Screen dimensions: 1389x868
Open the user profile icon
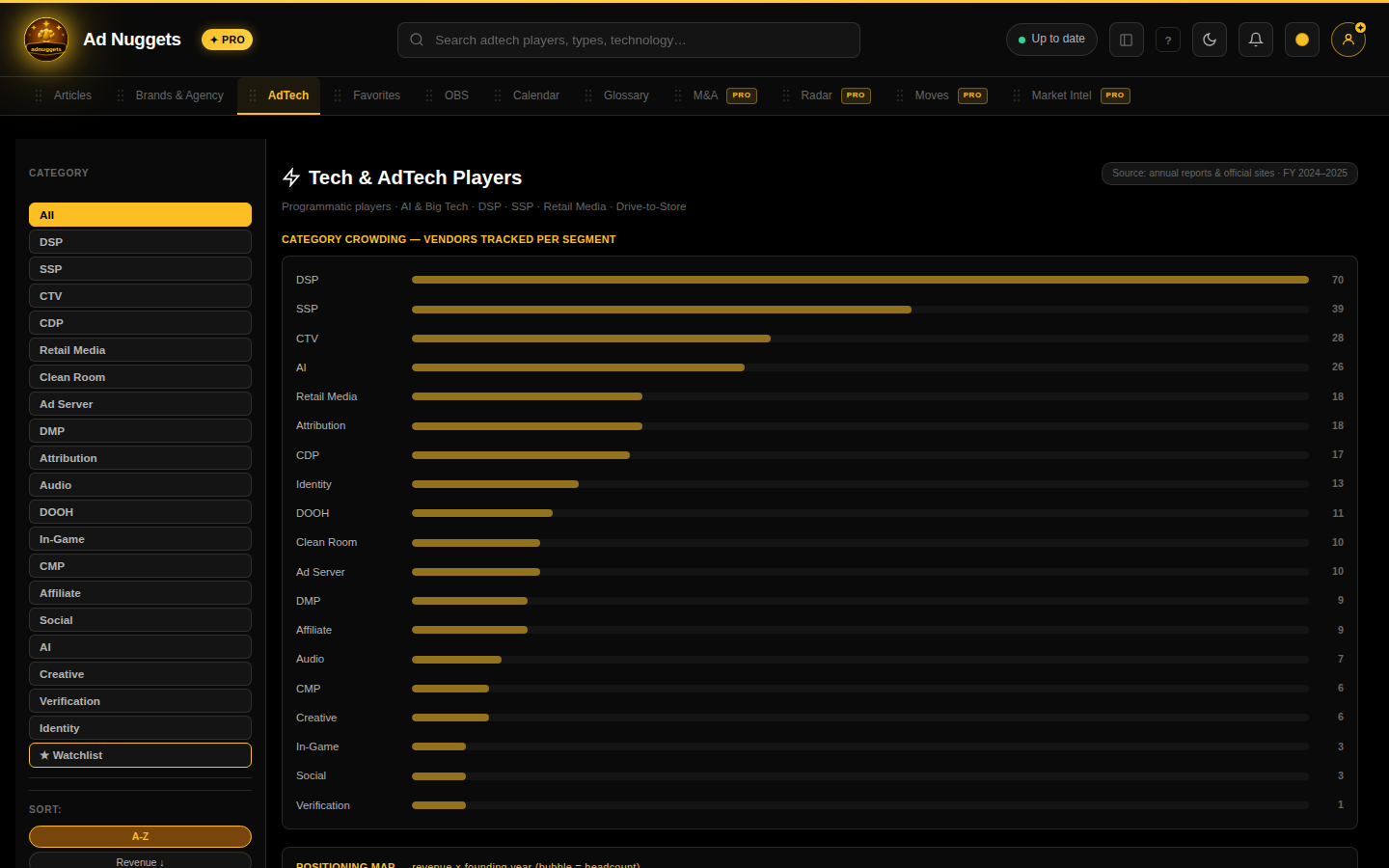click(1348, 40)
